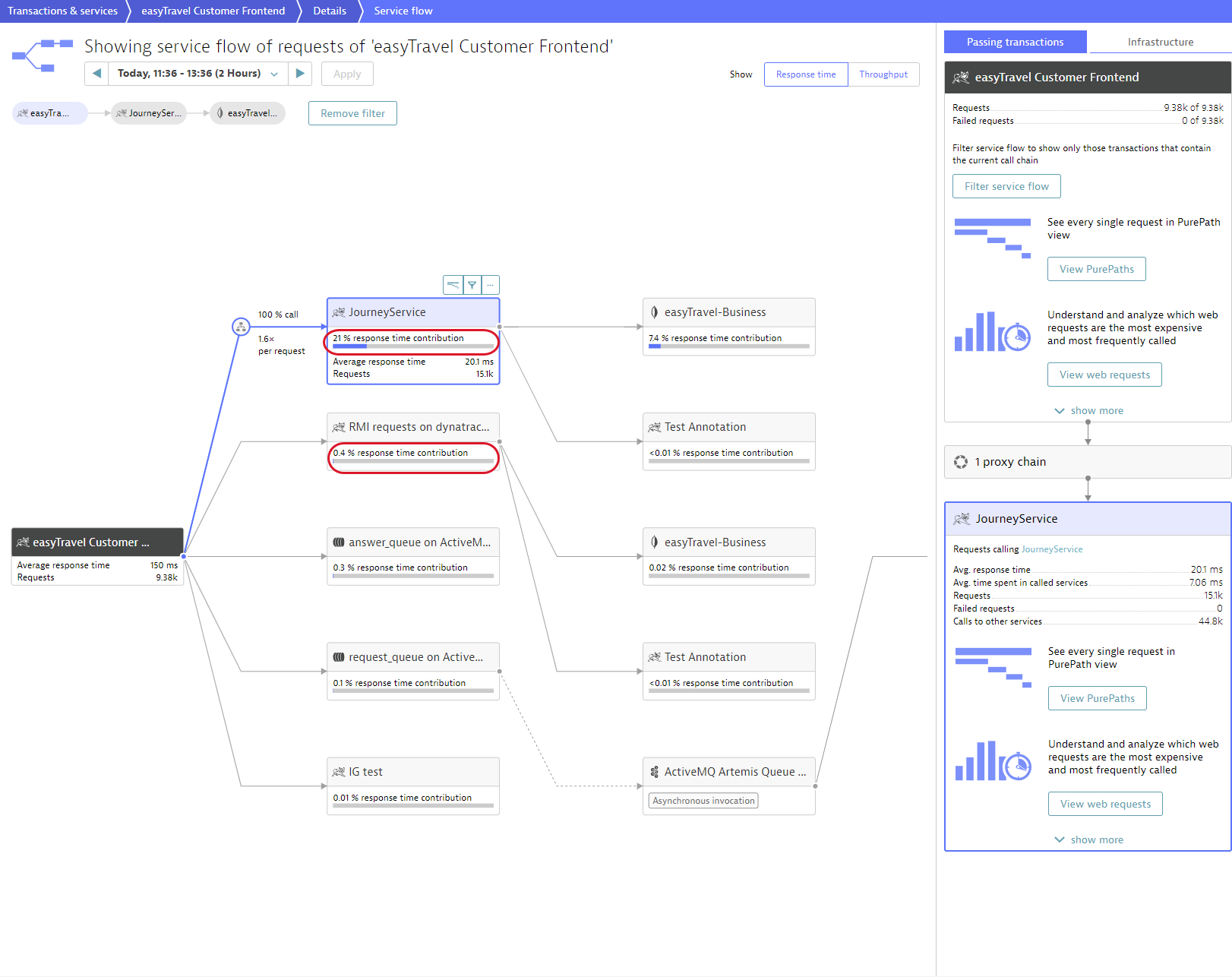Image resolution: width=1232 pixels, height=977 pixels.
Task: Open the more options icon above JourneyService
Action: (491, 285)
